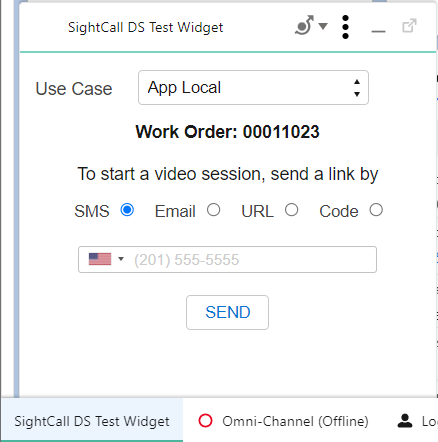Click the person icon in utility bar
This screenshot has width=438, height=442.
pos(405,421)
